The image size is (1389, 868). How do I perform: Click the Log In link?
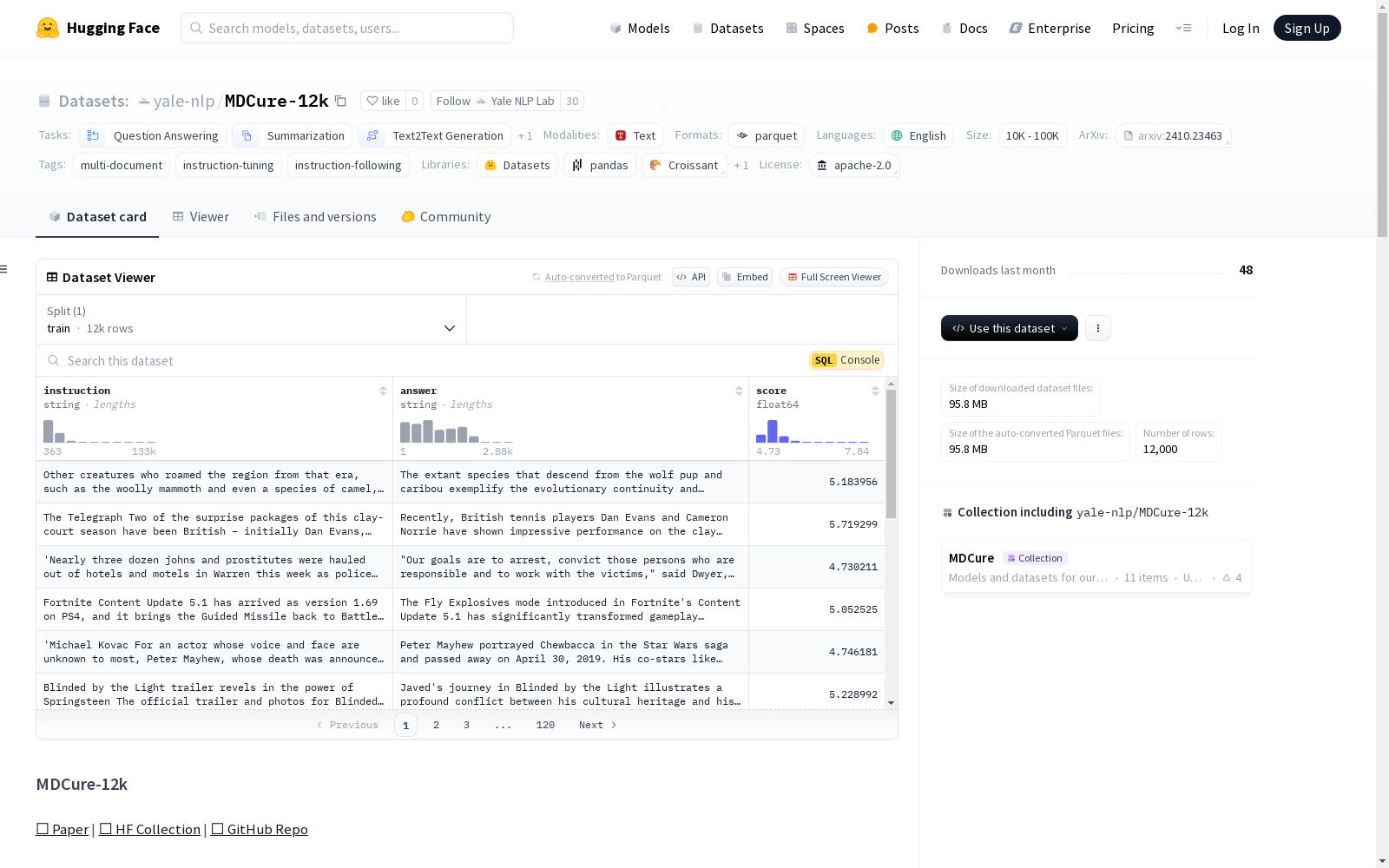click(1241, 28)
